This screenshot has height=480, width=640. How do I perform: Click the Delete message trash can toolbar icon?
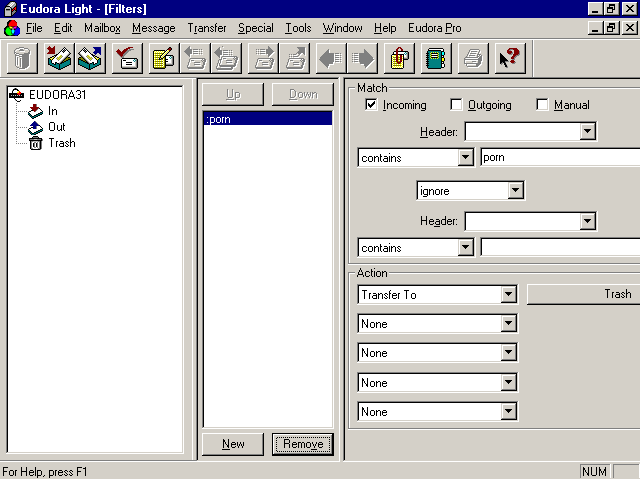(22, 58)
